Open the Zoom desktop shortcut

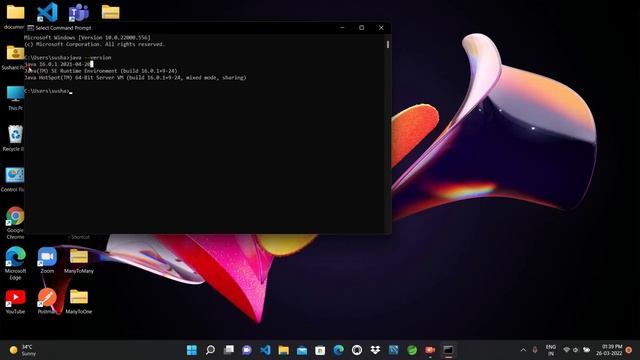[x=47, y=260]
